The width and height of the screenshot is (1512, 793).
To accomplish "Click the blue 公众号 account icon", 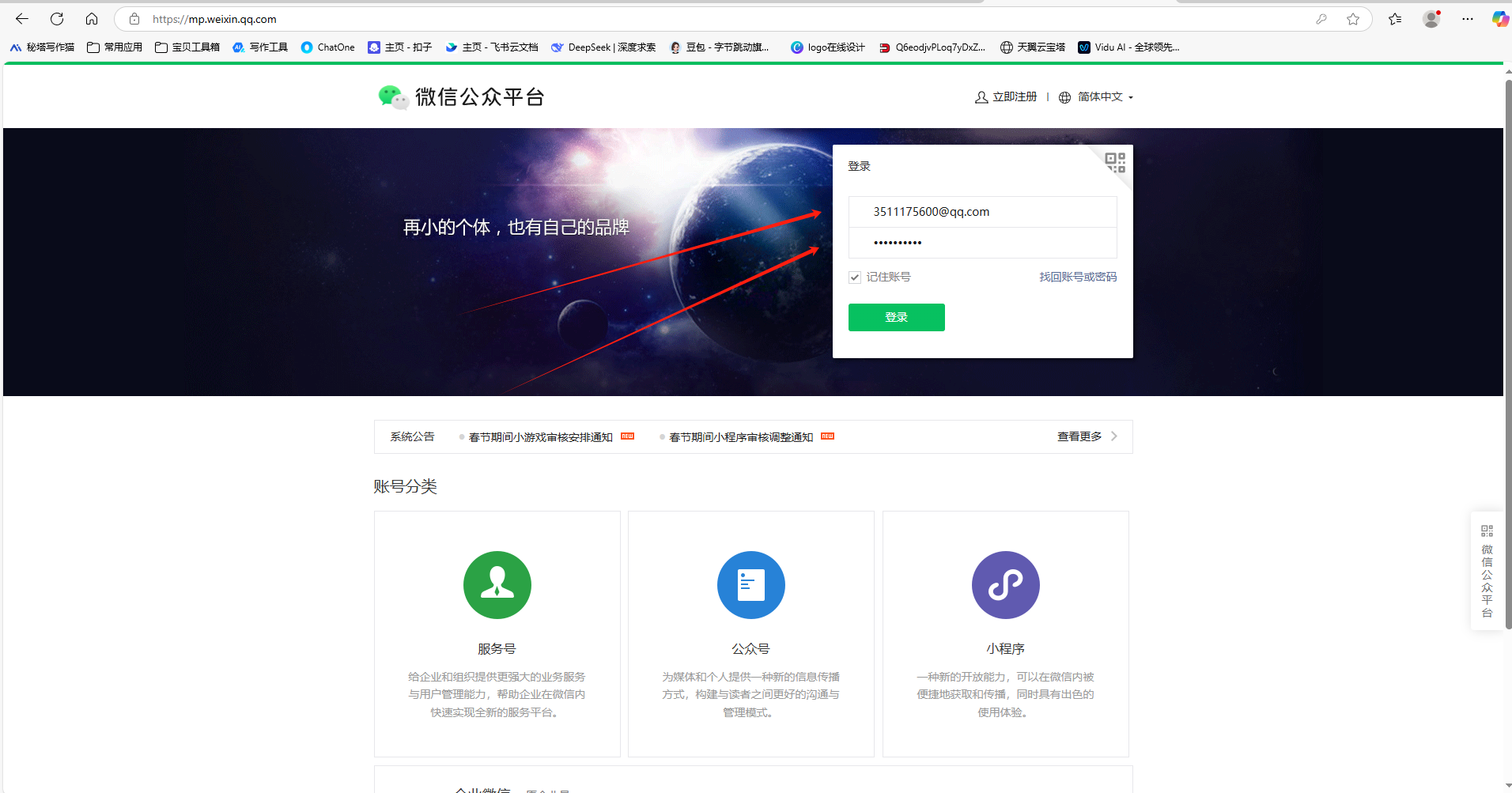I will tap(750, 585).
